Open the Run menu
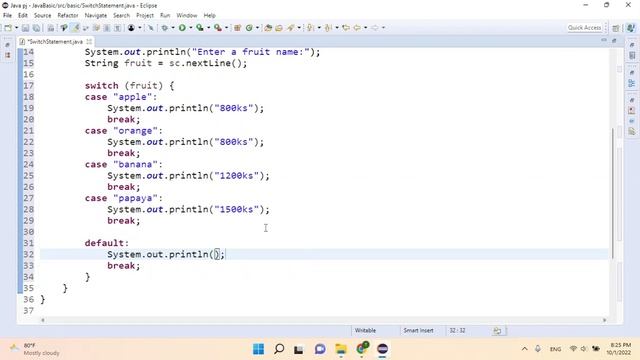 point(165,16)
